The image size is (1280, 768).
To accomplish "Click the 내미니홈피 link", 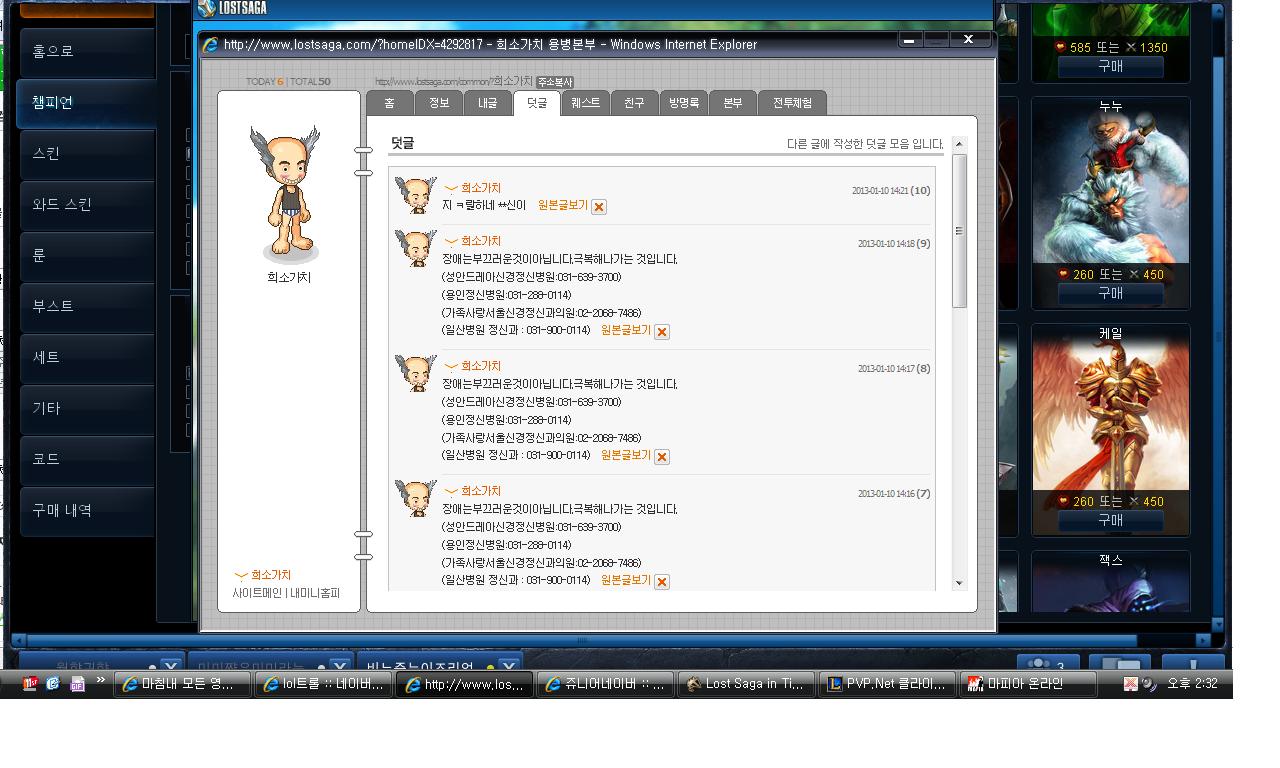I will 315,593.
